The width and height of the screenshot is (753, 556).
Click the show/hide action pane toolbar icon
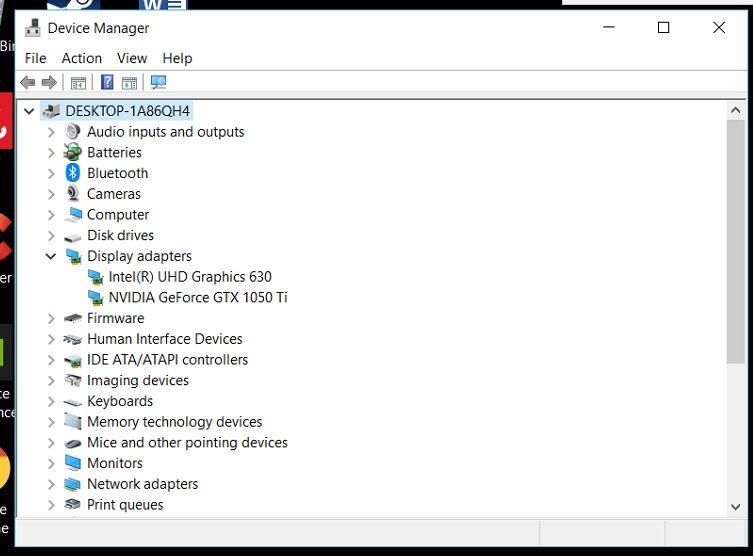[129, 83]
